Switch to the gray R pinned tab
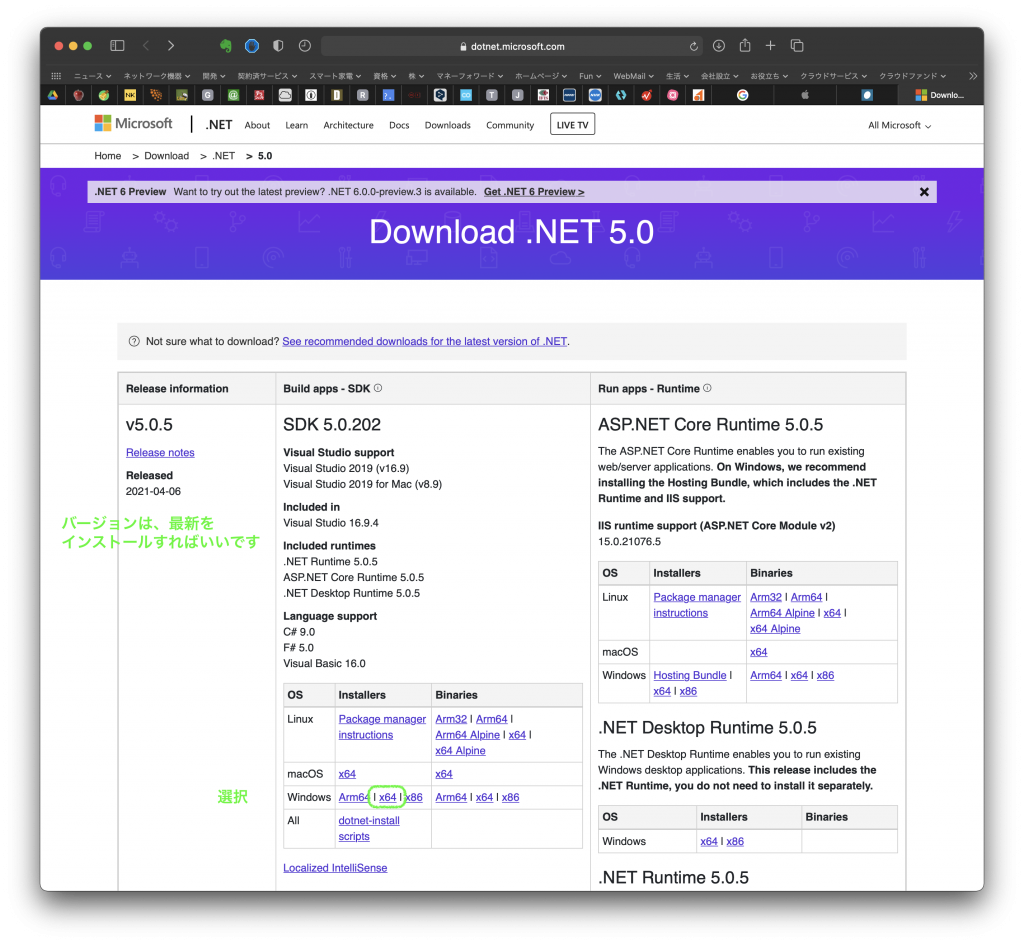 pos(362,95)
